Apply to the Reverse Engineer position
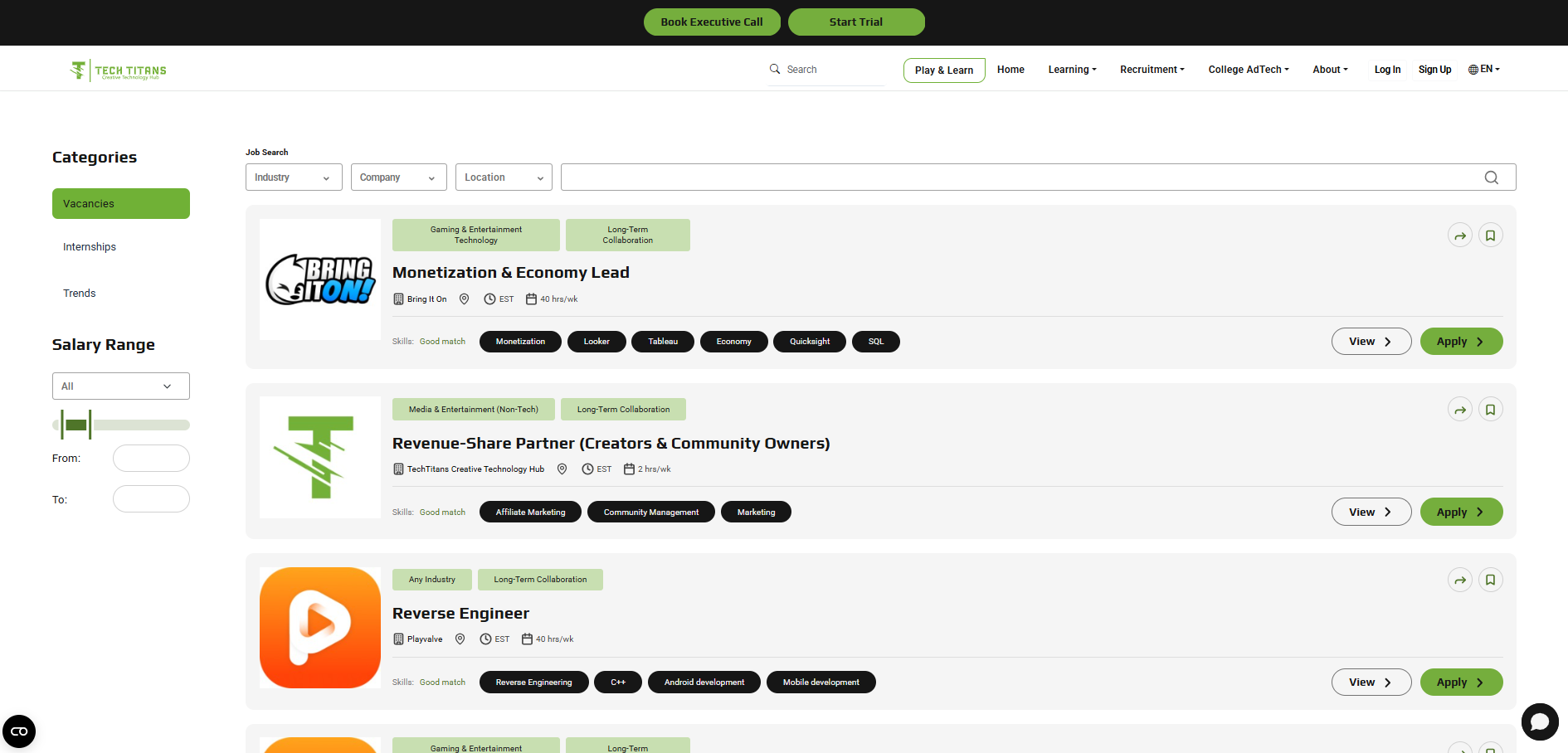Image resolution: width=1568 pixels, height=753 pixels. coord(1461,682)
